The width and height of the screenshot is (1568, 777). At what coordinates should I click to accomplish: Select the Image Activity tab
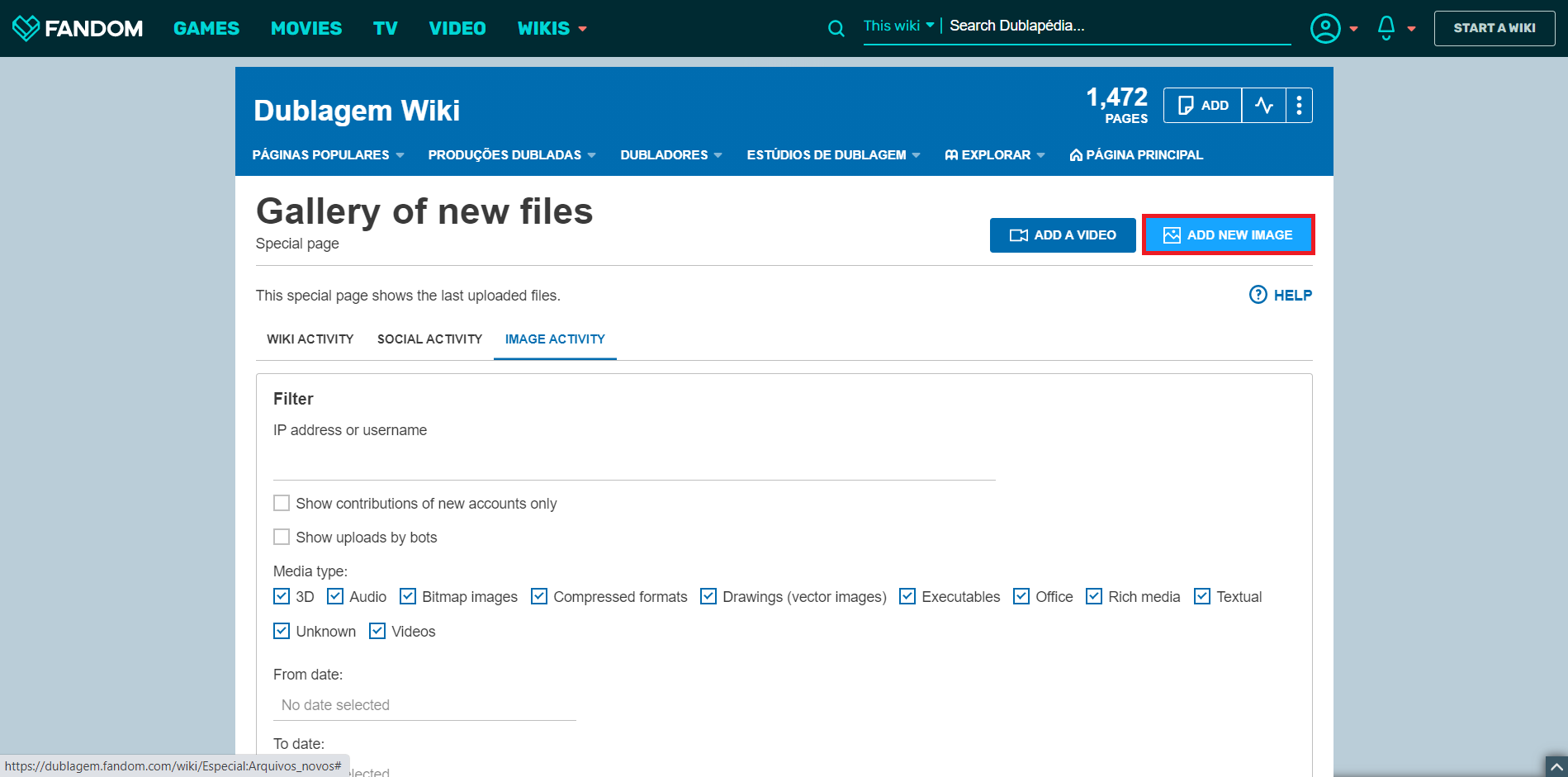pyautogui.click(x=555, y=339)
